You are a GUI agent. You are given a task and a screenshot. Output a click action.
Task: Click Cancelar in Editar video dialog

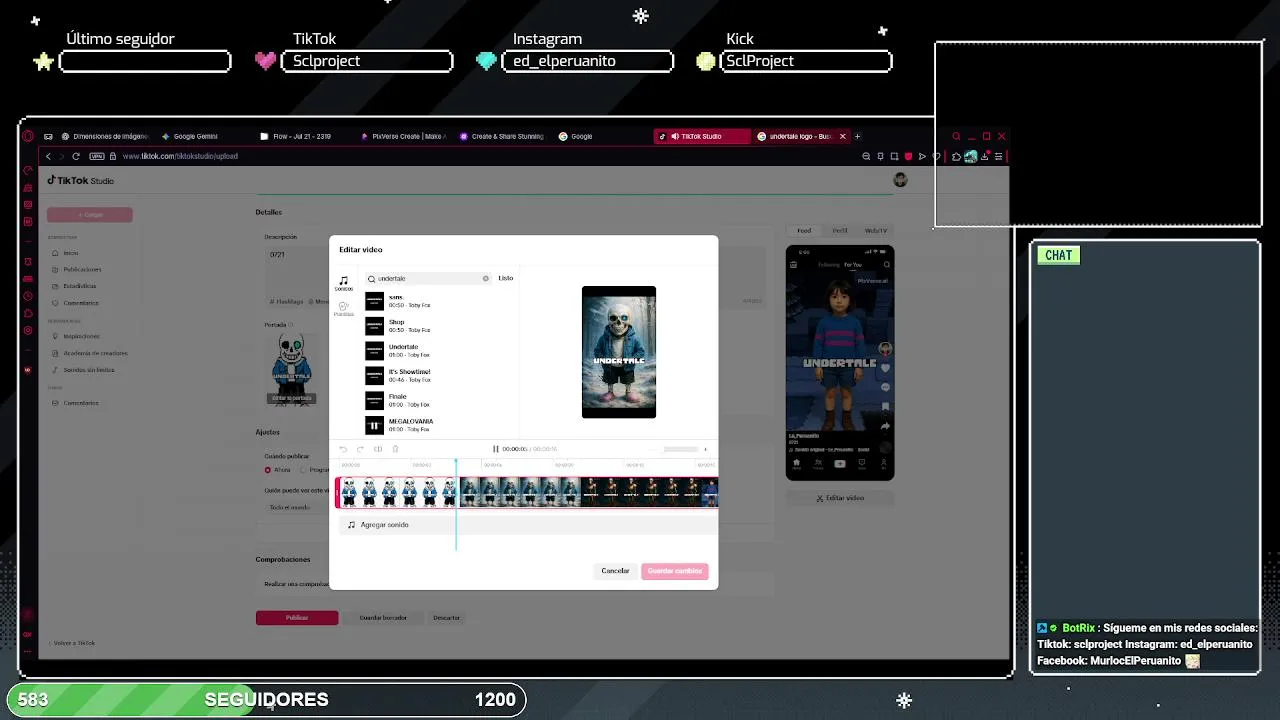click(x=615, y=571)
